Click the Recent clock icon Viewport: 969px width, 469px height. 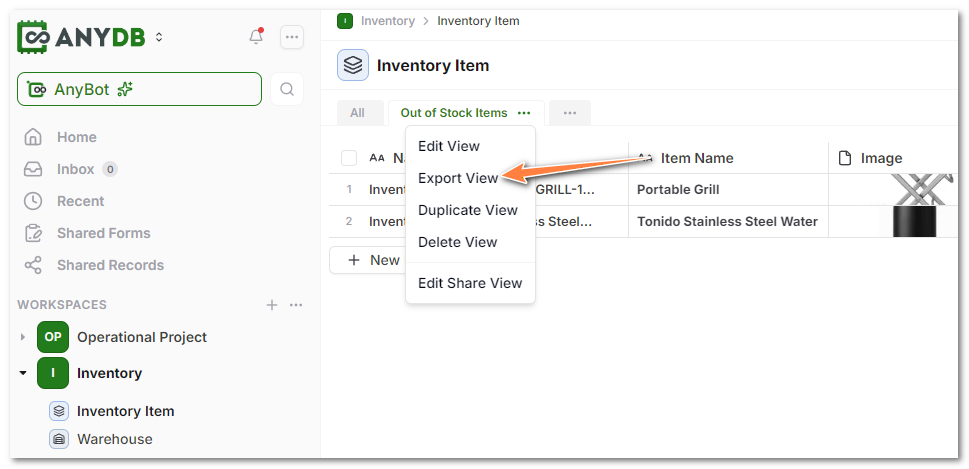[33, 201]
